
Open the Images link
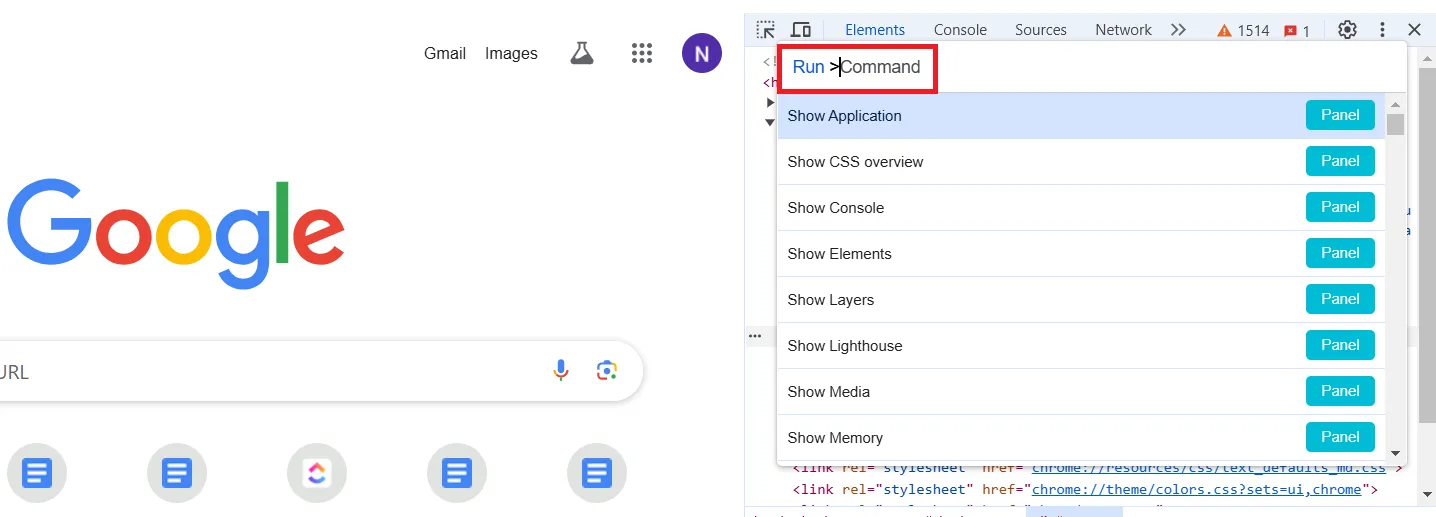(511, 53)
